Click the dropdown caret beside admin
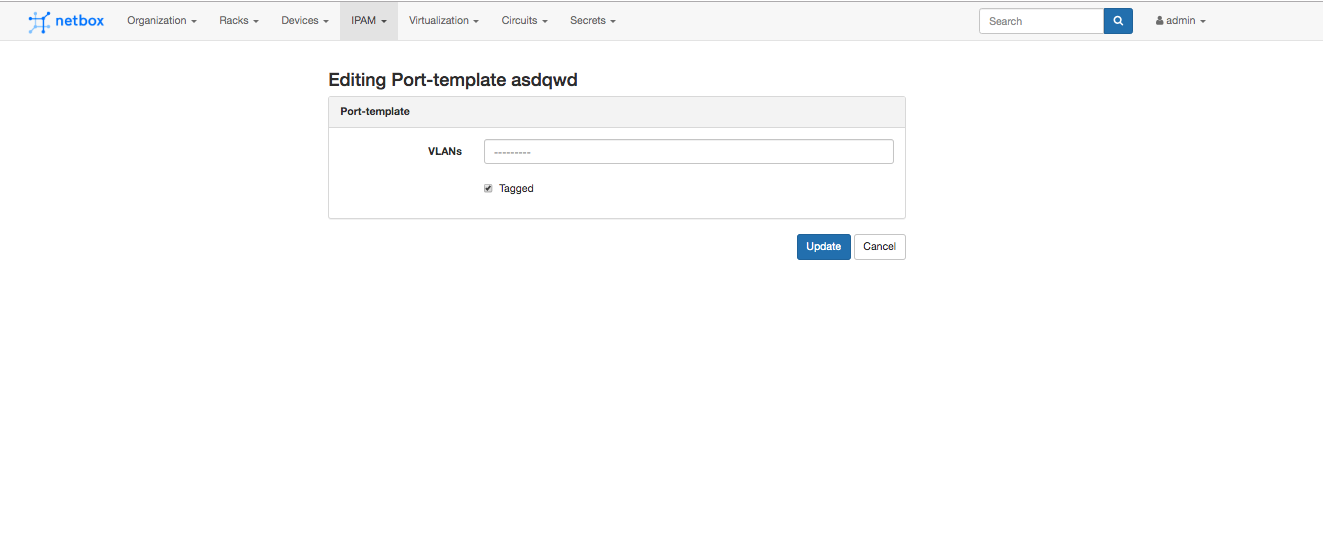 [x=1203, y=22]
